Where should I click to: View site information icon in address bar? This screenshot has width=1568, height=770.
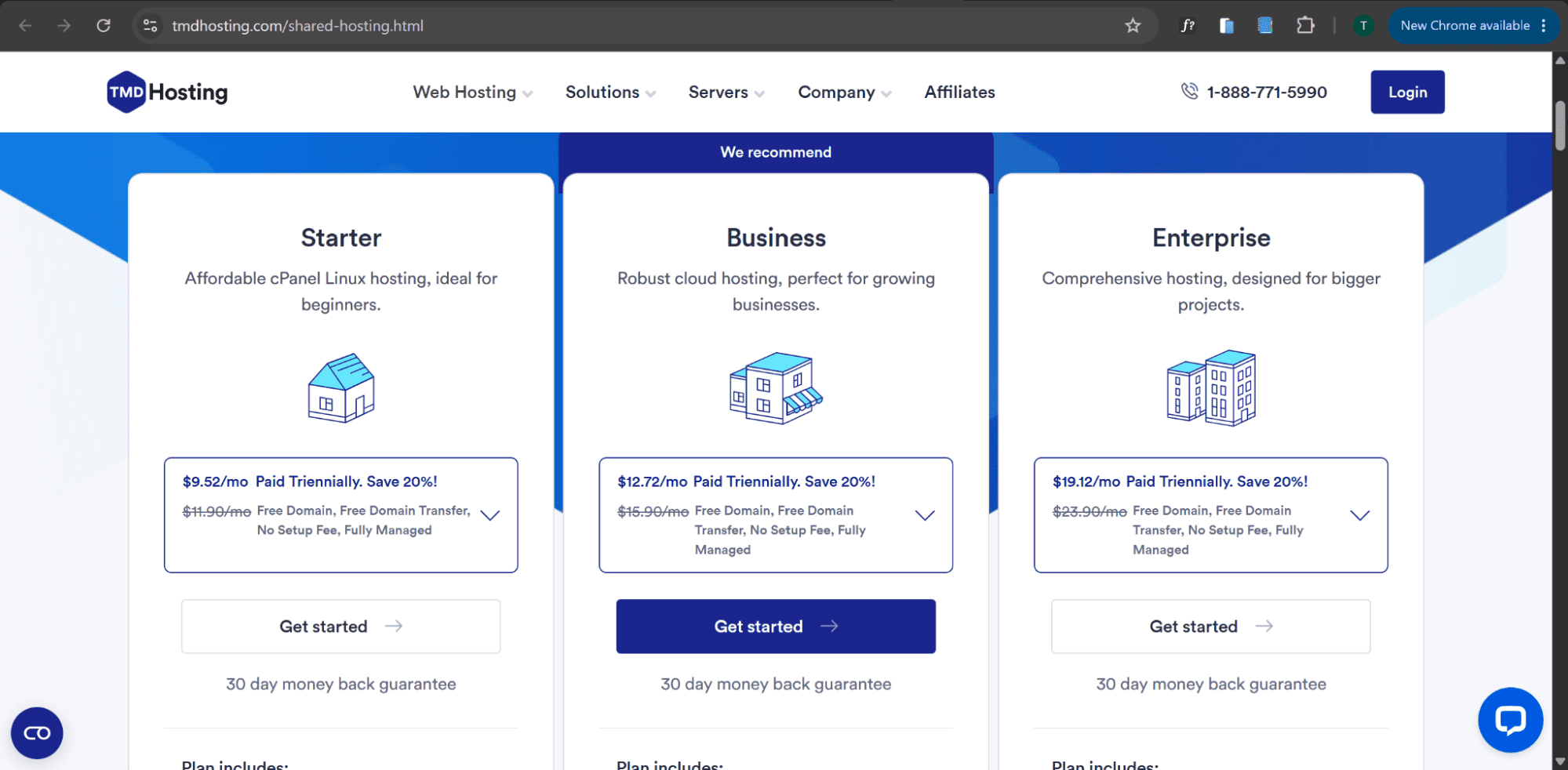[150, 26]
